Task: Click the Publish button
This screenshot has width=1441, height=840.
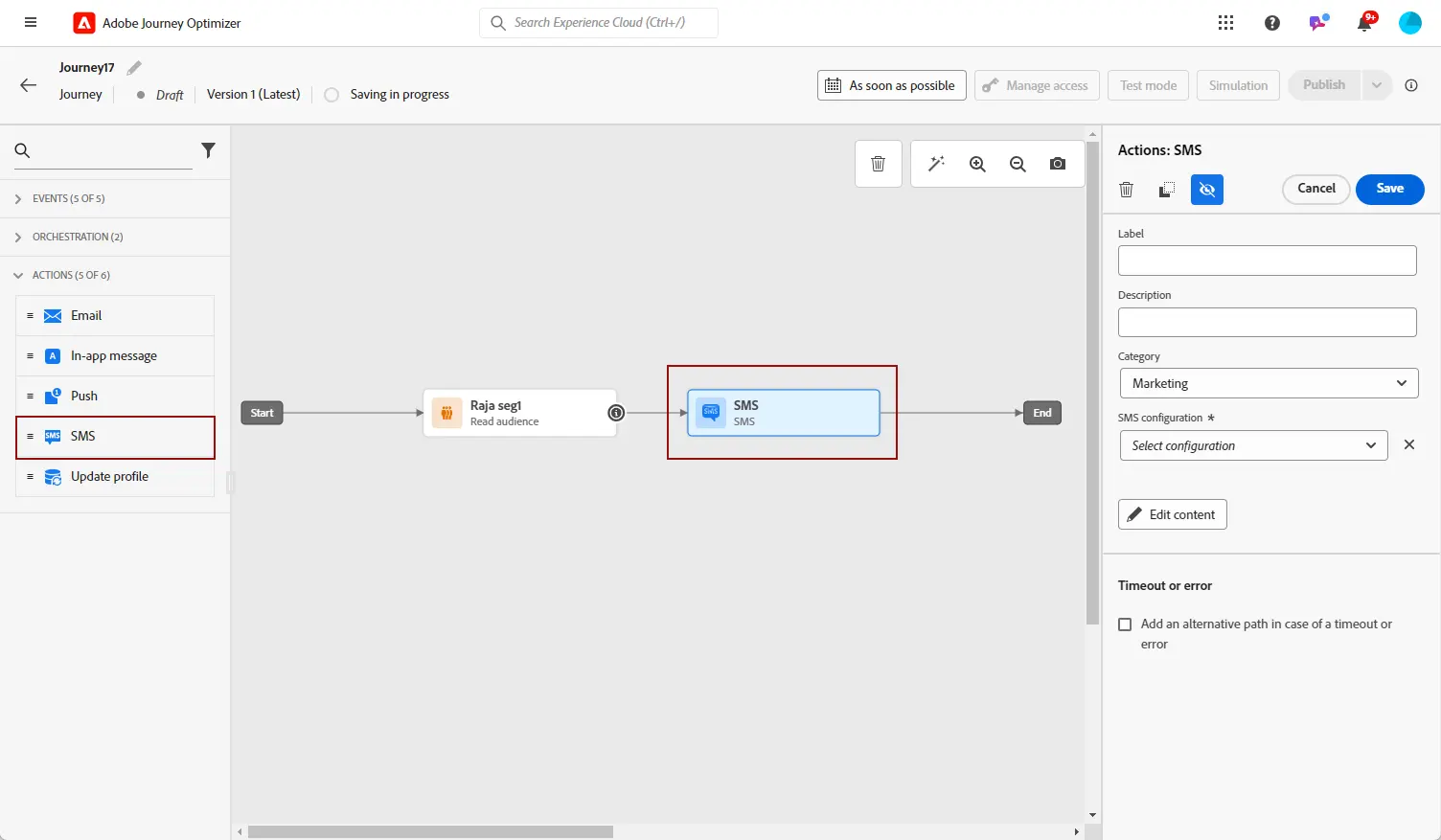Action: click(1324, 85)
